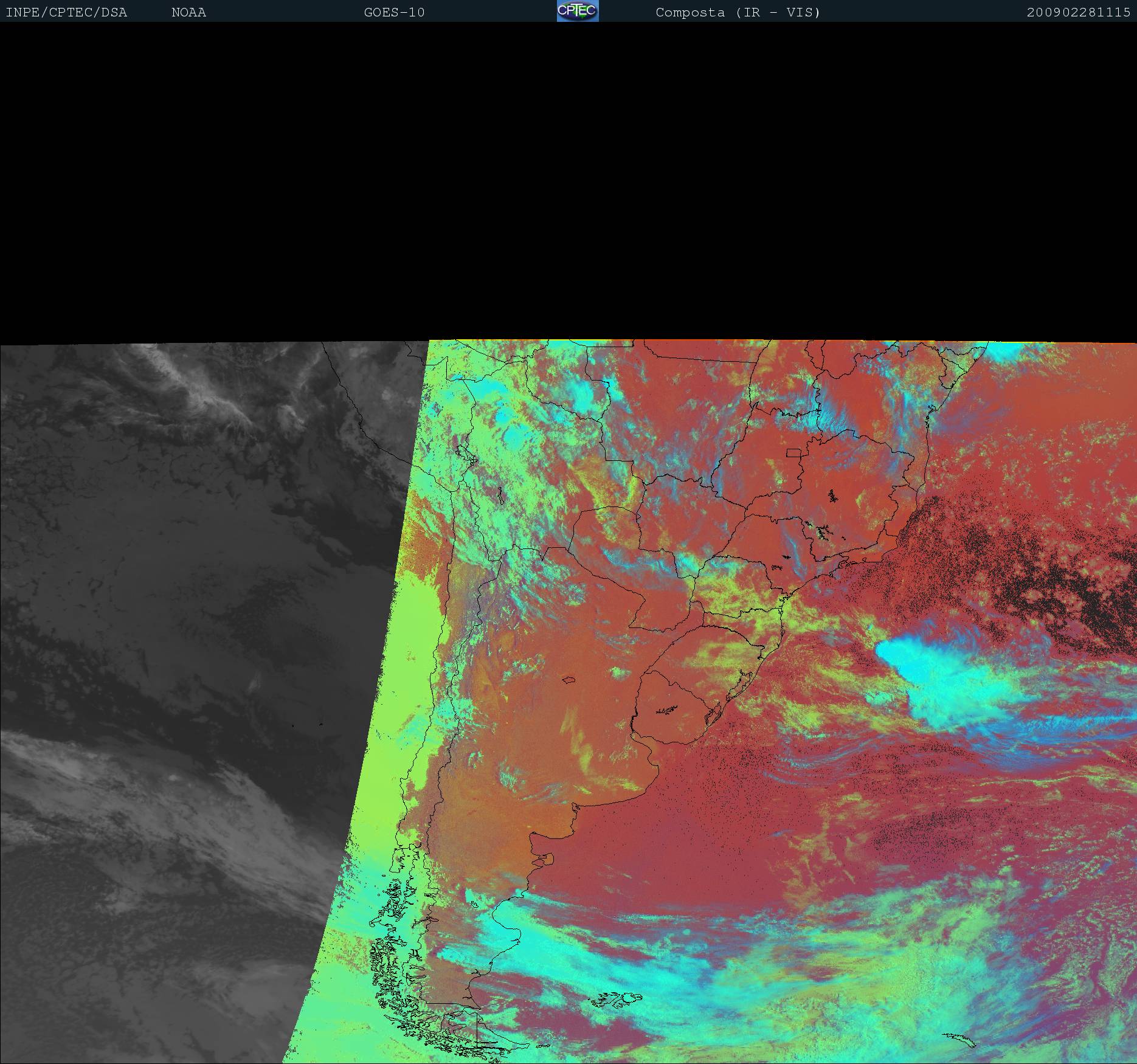1137x1064 pixels.
Task: Select the 200902281115 timestamp
Action: pyautogui.click(x=1079, y=13)
